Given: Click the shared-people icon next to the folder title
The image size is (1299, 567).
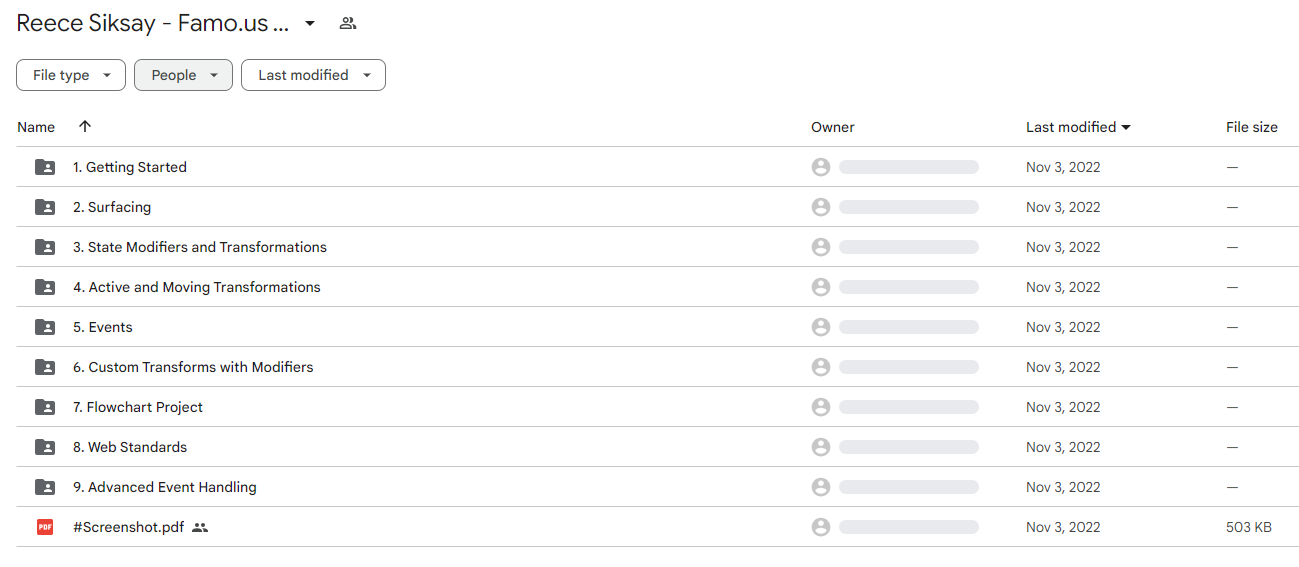Looking at the screenshot, I should [348, 23].
